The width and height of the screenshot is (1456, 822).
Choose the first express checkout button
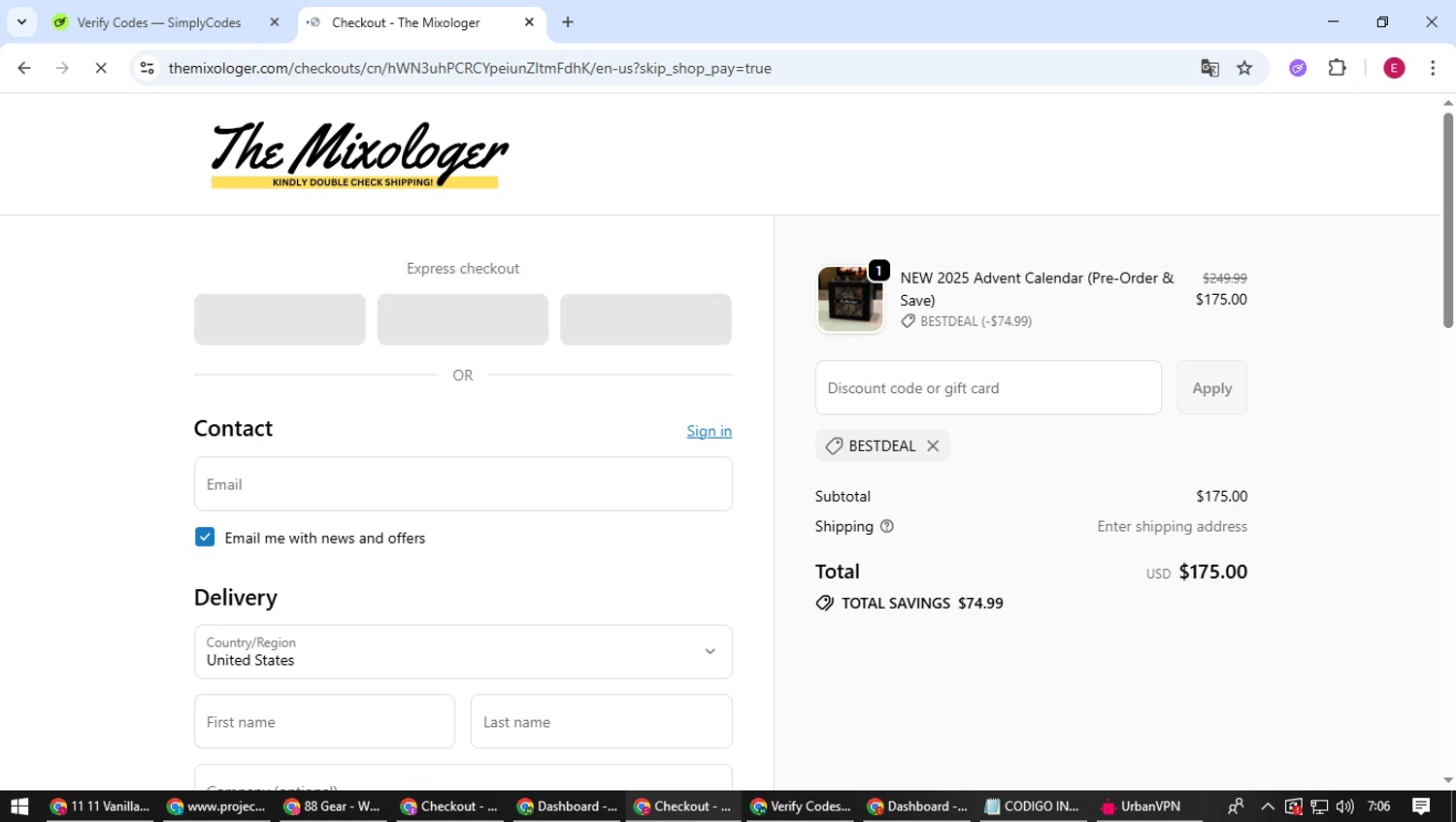pos(280,319)
